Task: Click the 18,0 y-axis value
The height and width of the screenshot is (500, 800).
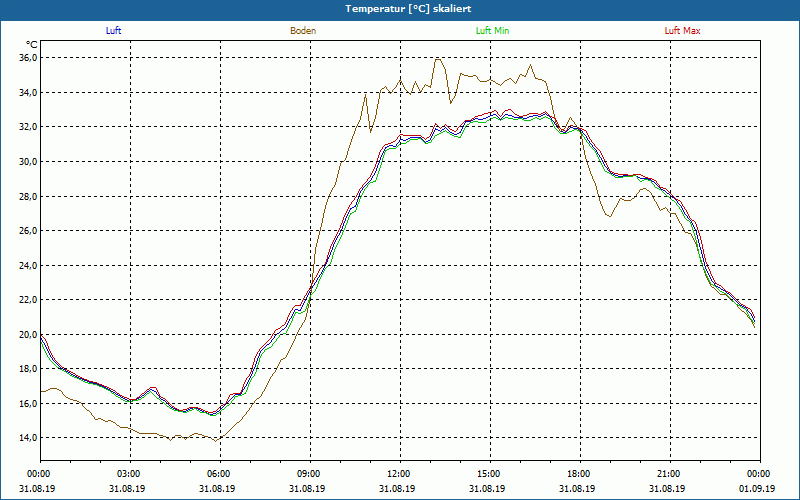Action: point(28,369)
